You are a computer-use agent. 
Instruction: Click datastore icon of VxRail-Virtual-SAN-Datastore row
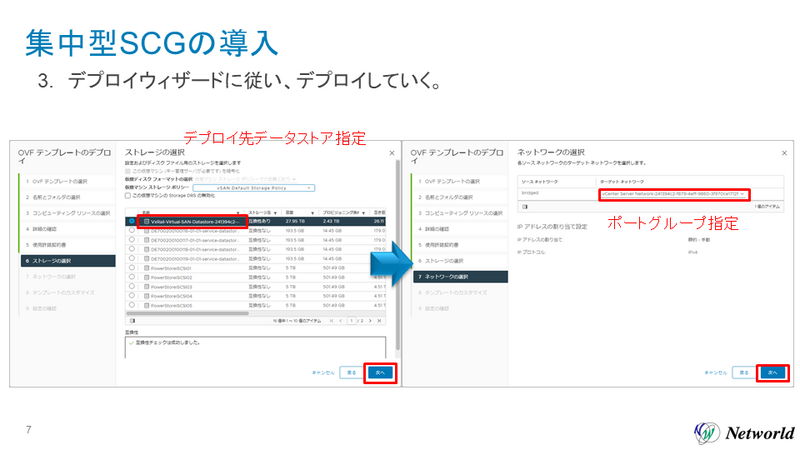[146, 221]
